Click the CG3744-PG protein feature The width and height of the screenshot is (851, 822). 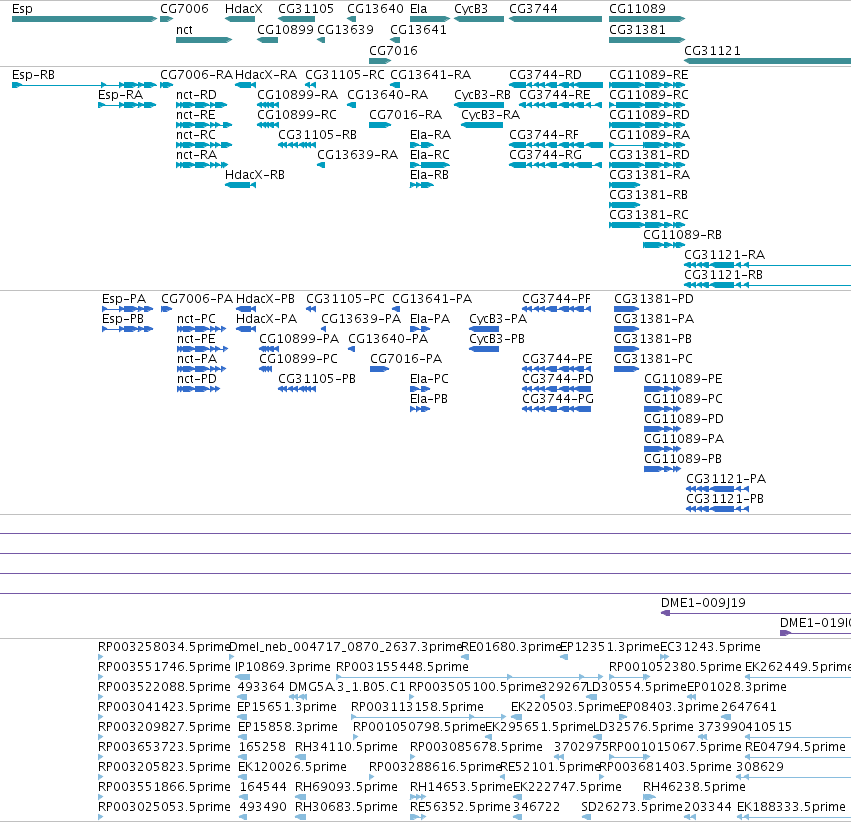point(556,409)
